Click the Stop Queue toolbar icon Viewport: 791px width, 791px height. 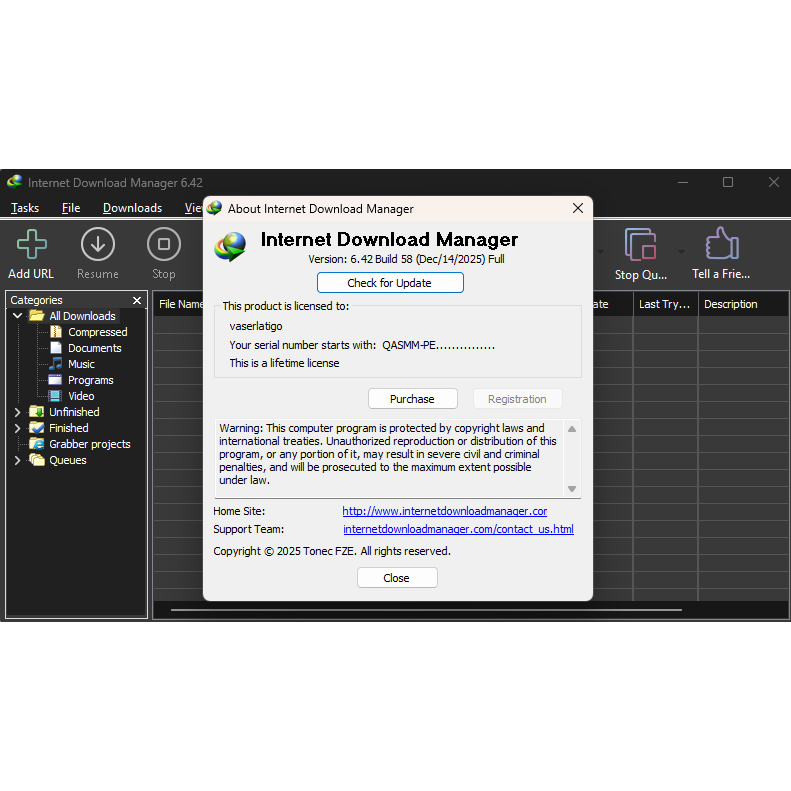pos(641,244)
